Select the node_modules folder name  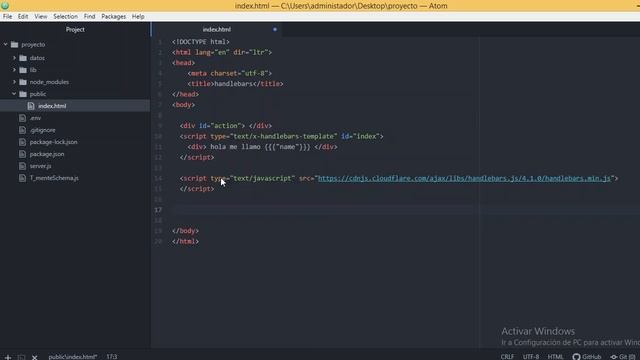49,82
